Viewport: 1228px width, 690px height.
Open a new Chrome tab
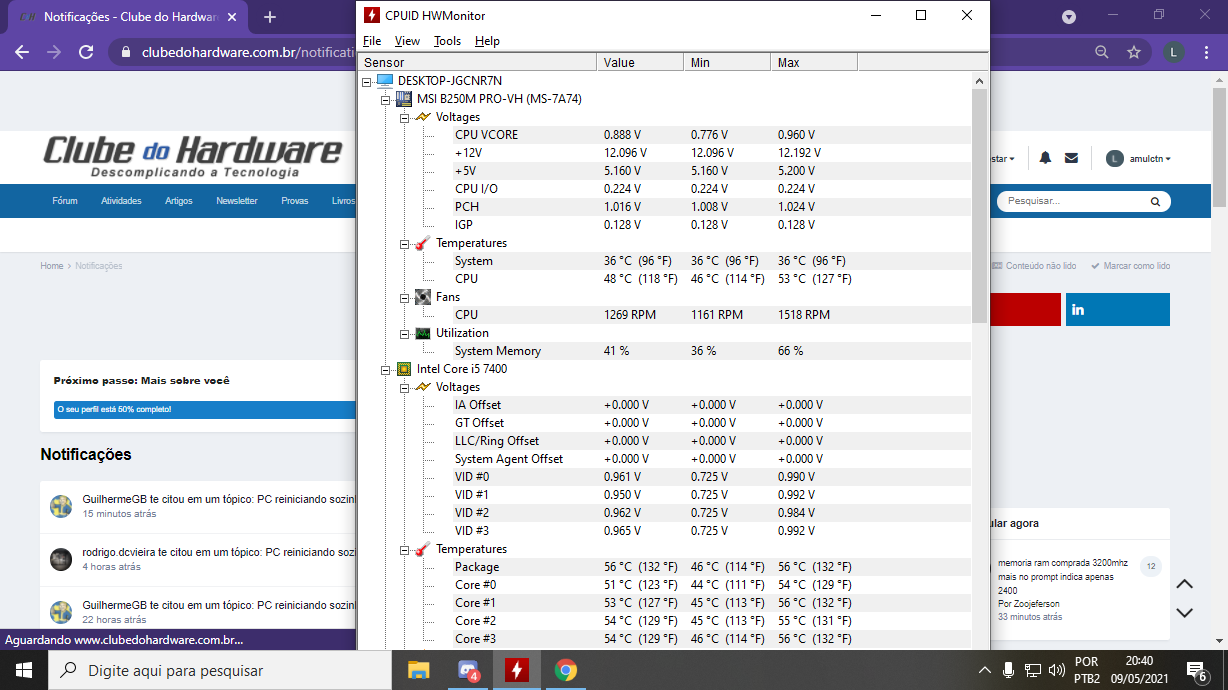click(269, 17)
